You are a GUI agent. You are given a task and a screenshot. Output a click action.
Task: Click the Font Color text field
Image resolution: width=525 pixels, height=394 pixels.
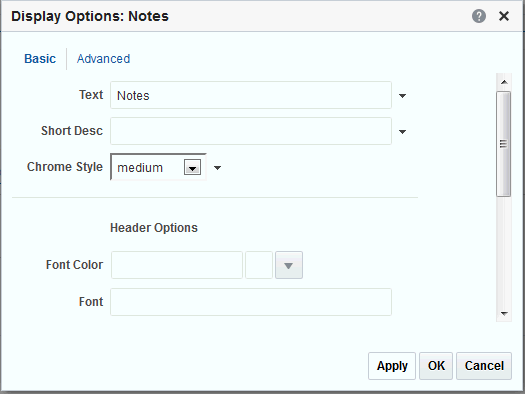pos(177,265)
